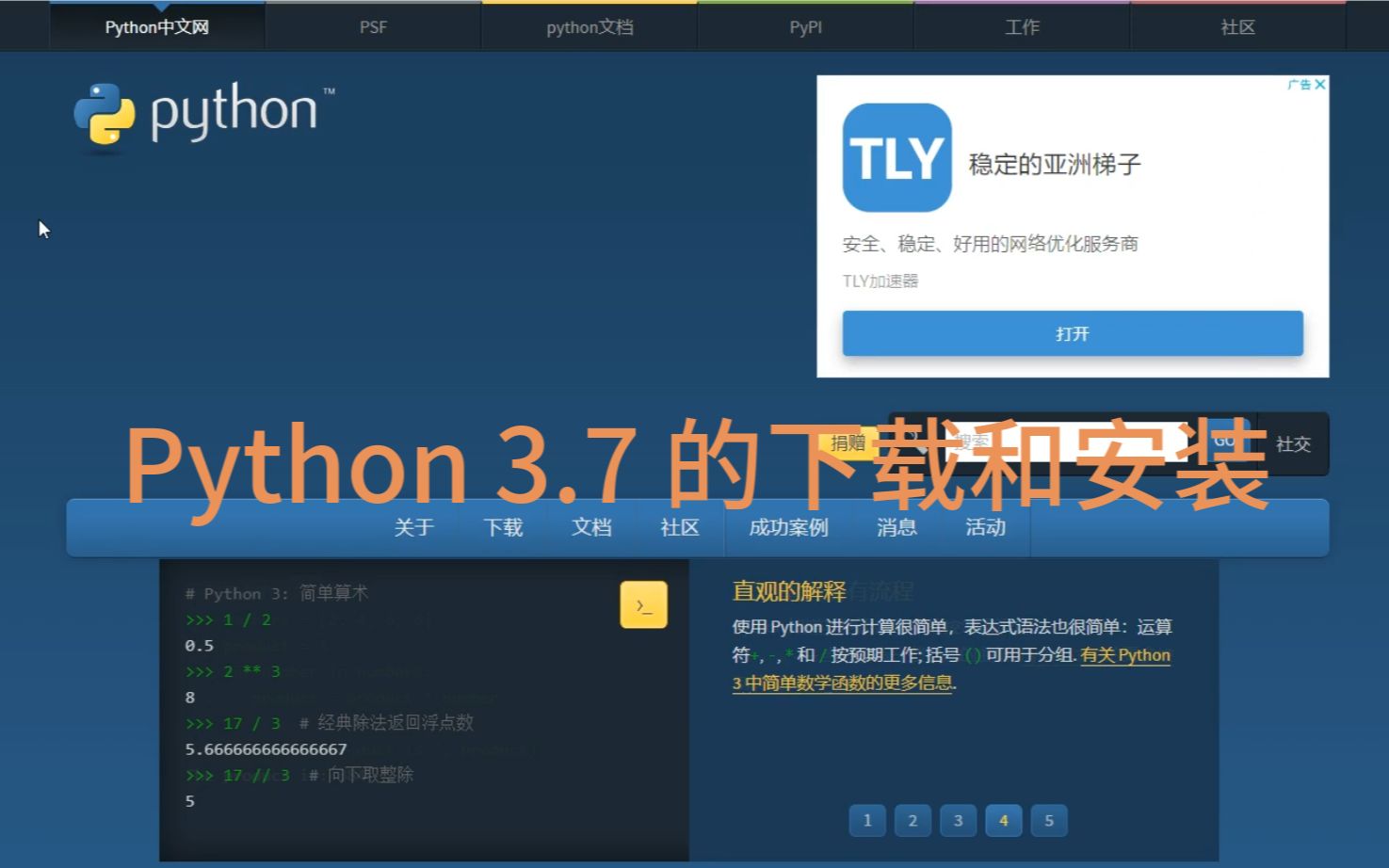Click the comment '# Python 3: 简单算术'
This screenshot has width=1389, height=868.
[x=277, y=593]
